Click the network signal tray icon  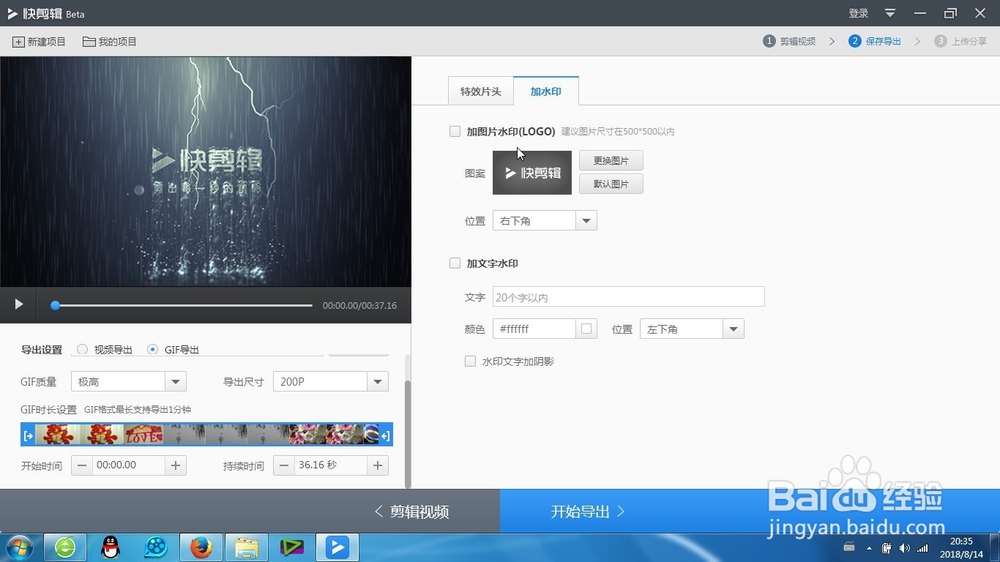click(x=923, y=548)
